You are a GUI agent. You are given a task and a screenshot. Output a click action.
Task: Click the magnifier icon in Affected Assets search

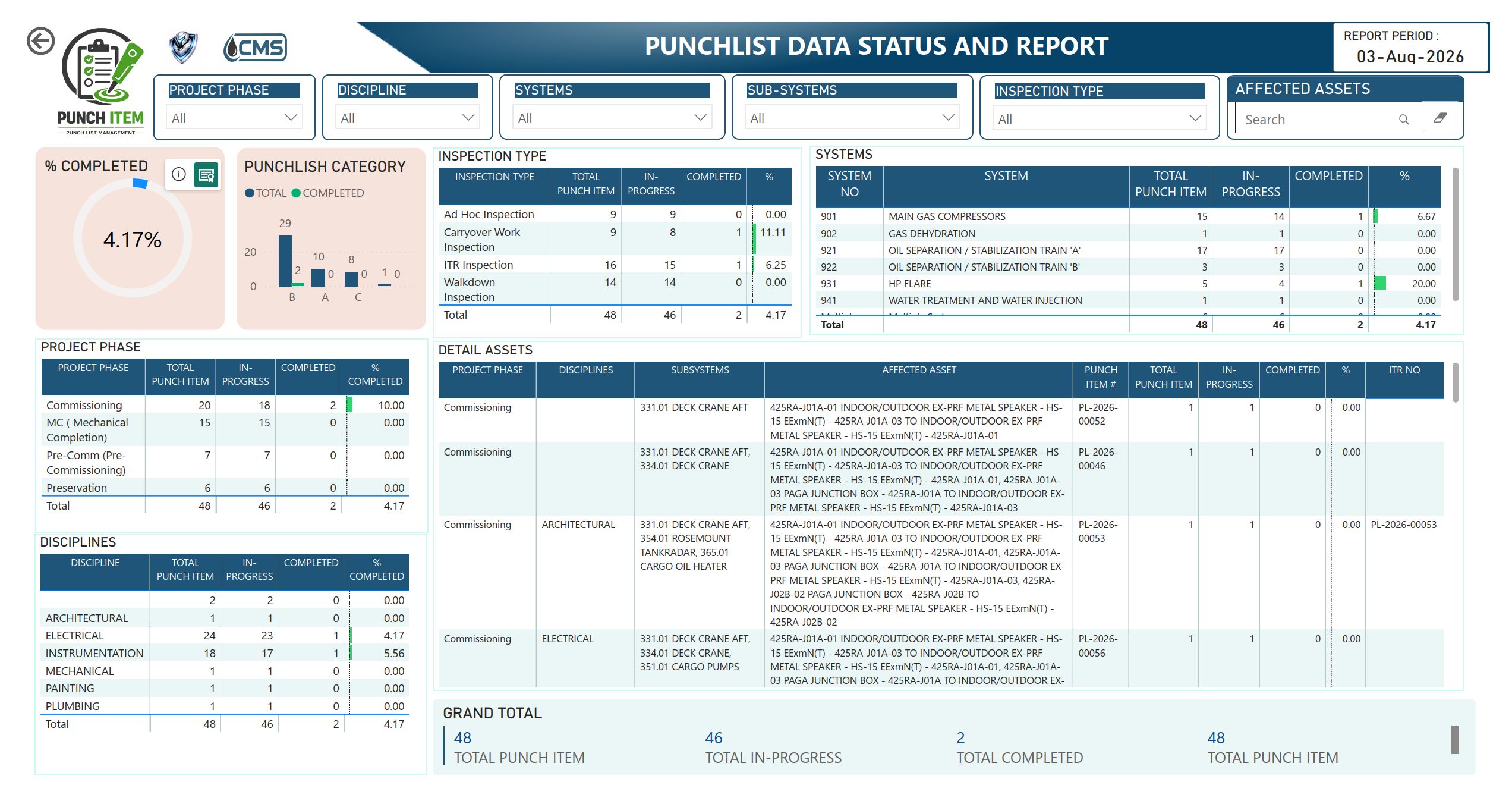1404,120
